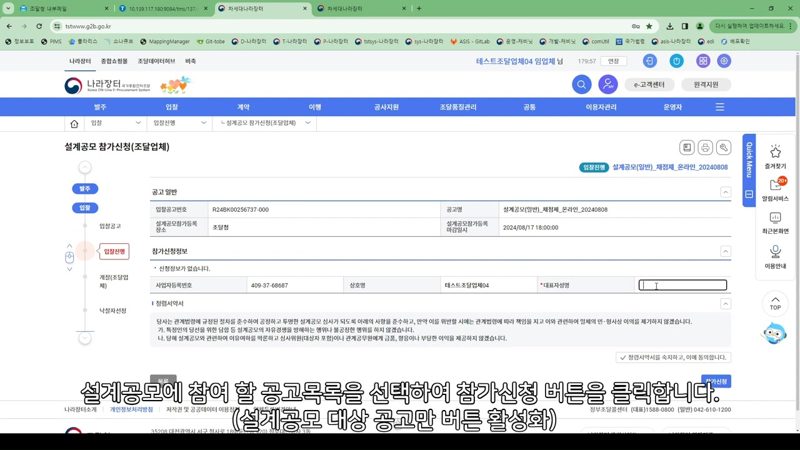The width and height of the screenshot is (800, 450).
Task: Open the 공통 main menu
Action: pos(530,107)
